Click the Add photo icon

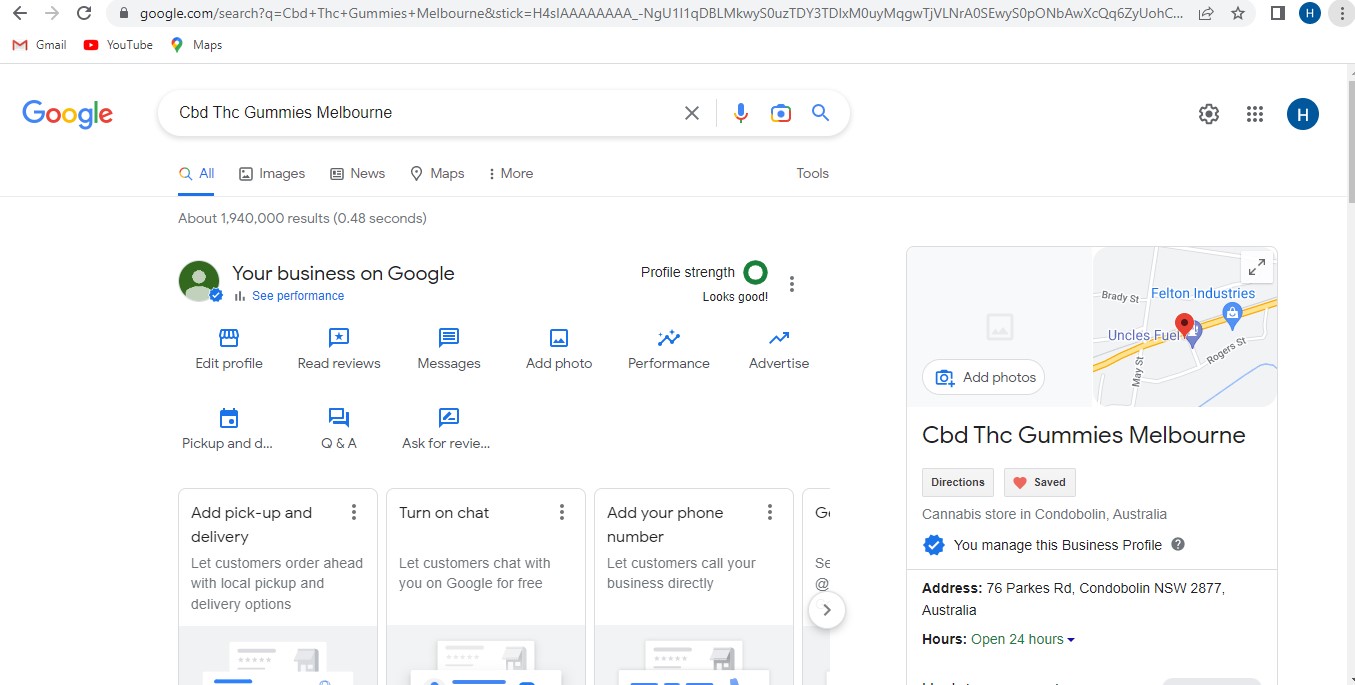(559, 338)
